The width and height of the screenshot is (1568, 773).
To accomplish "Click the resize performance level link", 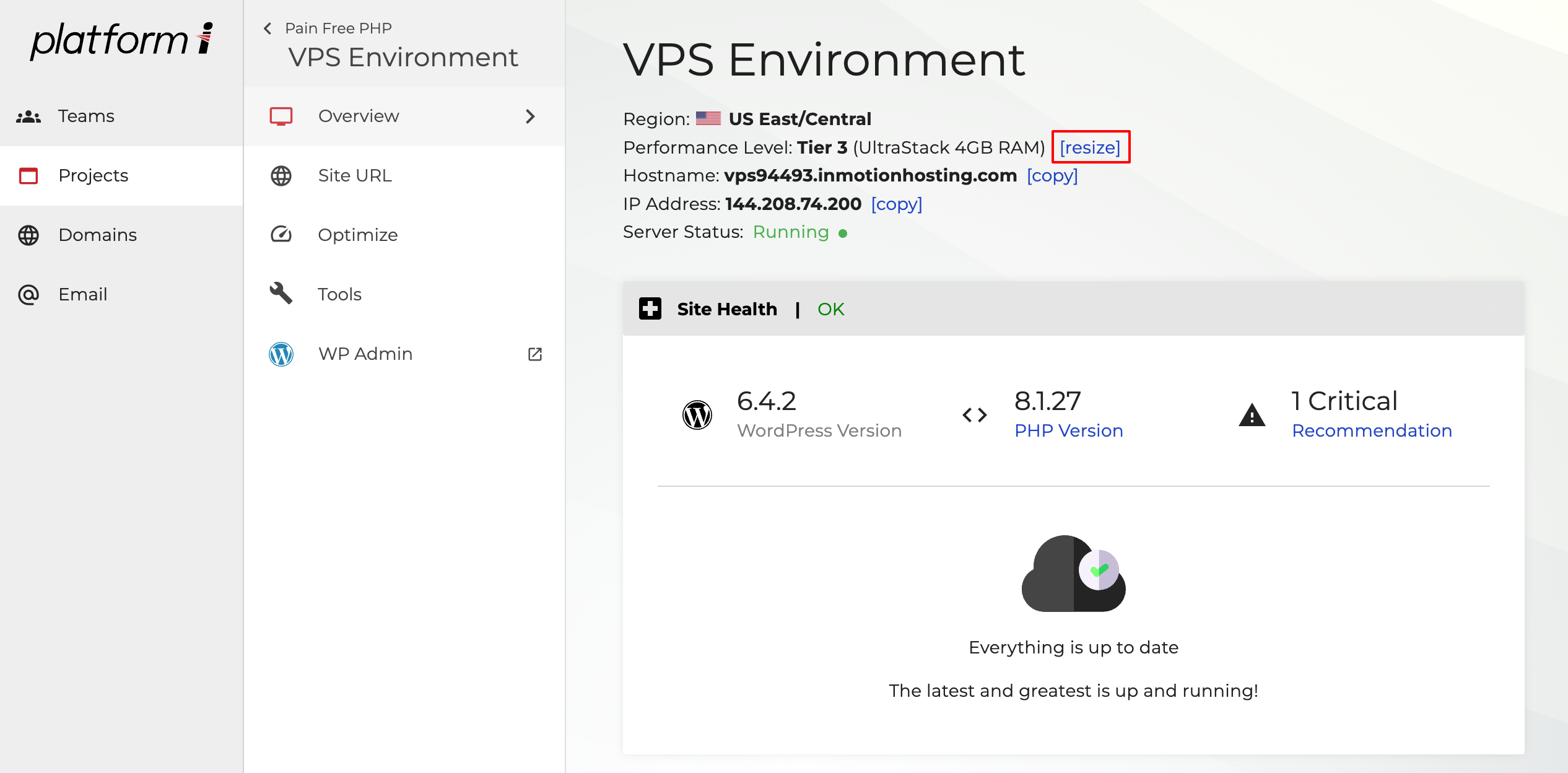I will [x=1090, y=147].
